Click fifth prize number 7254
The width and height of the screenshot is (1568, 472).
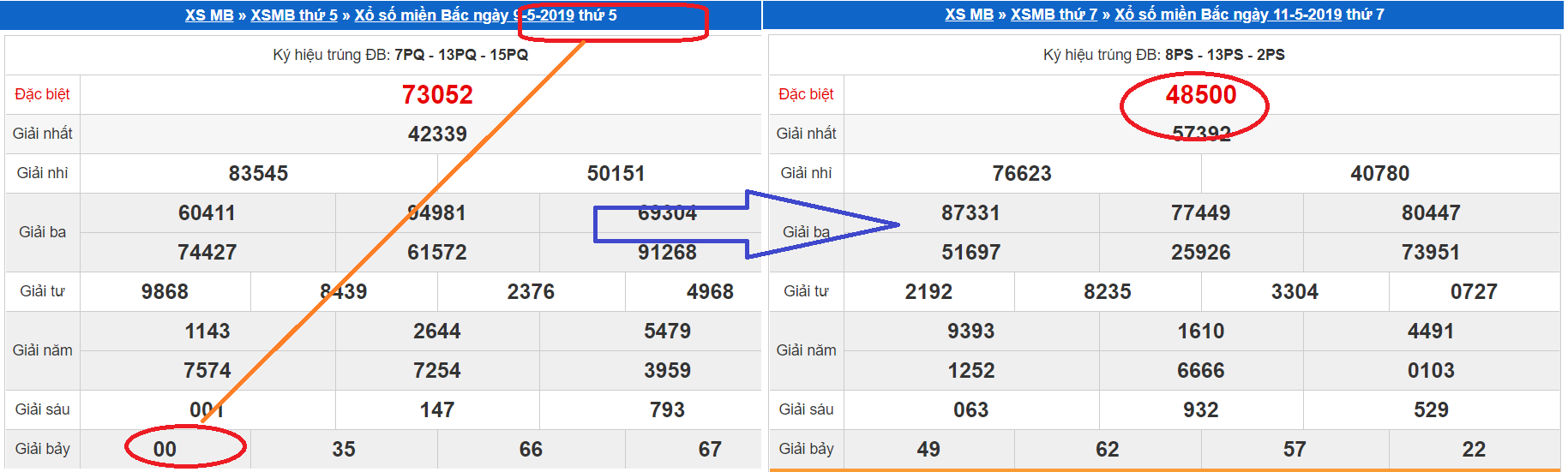click(x=437, y=371)
